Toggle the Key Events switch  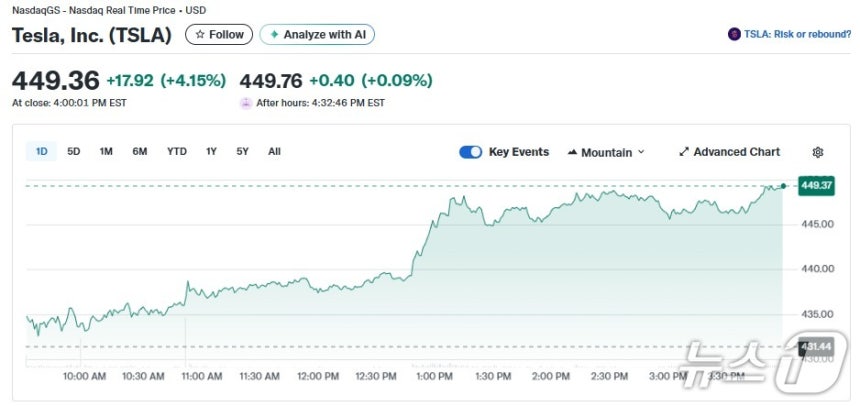click(470, 152)
